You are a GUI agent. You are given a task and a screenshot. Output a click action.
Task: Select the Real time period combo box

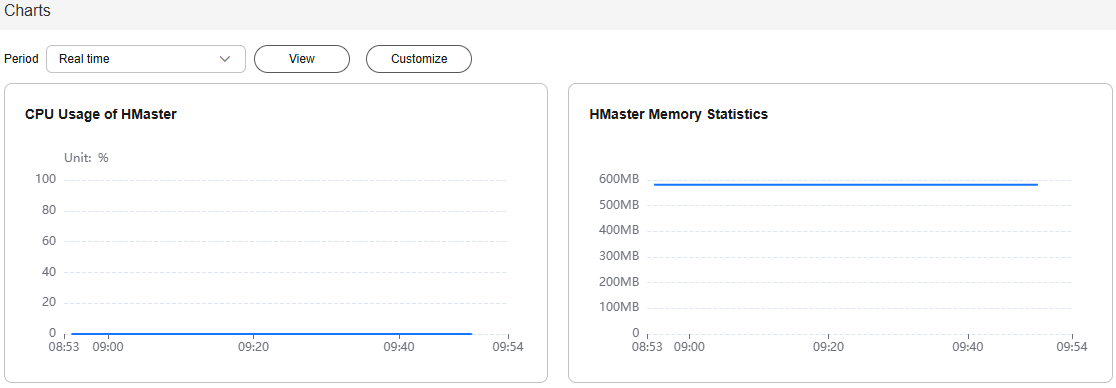tap(146, 59)
